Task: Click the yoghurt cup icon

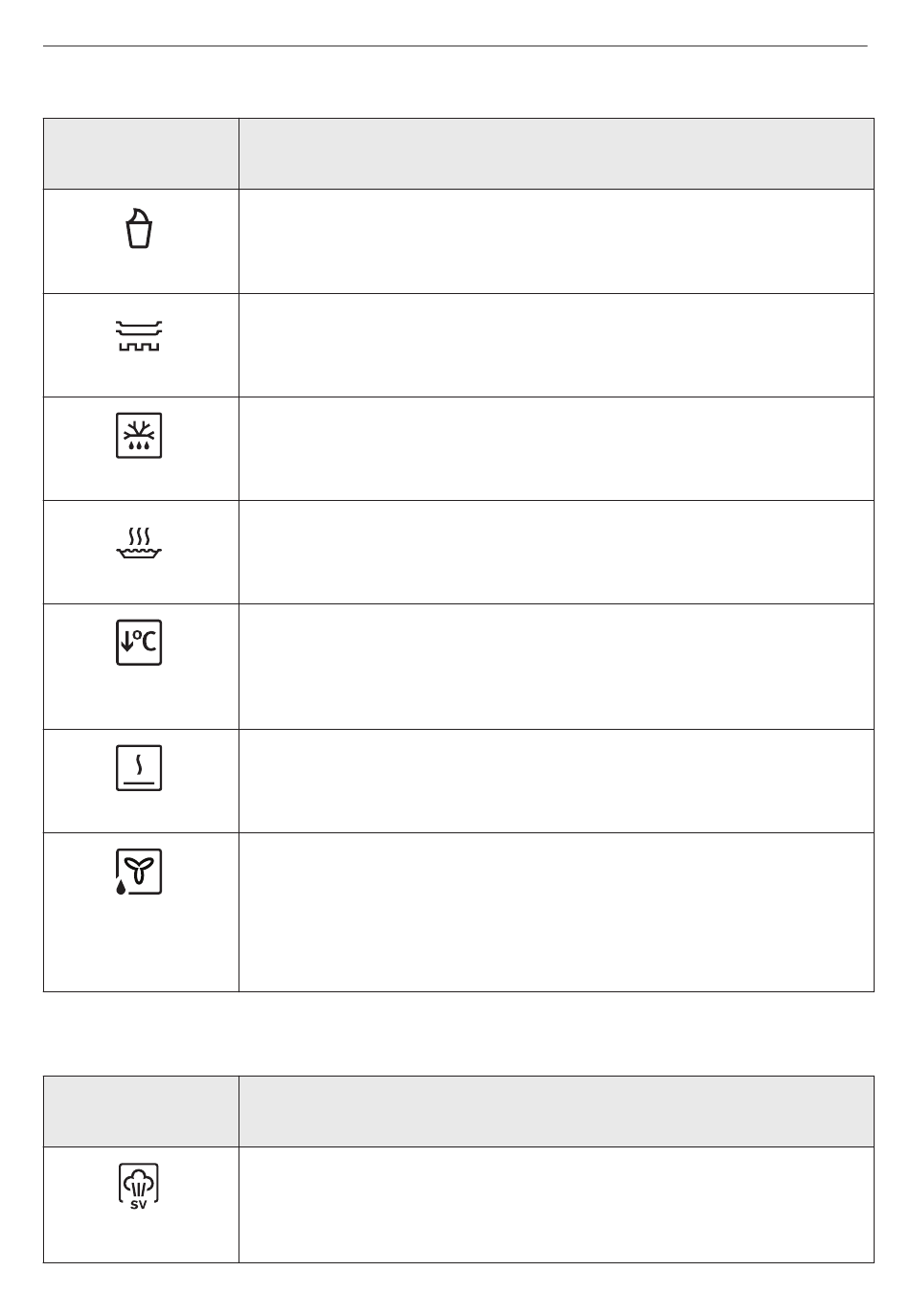Action: (139, 229)
